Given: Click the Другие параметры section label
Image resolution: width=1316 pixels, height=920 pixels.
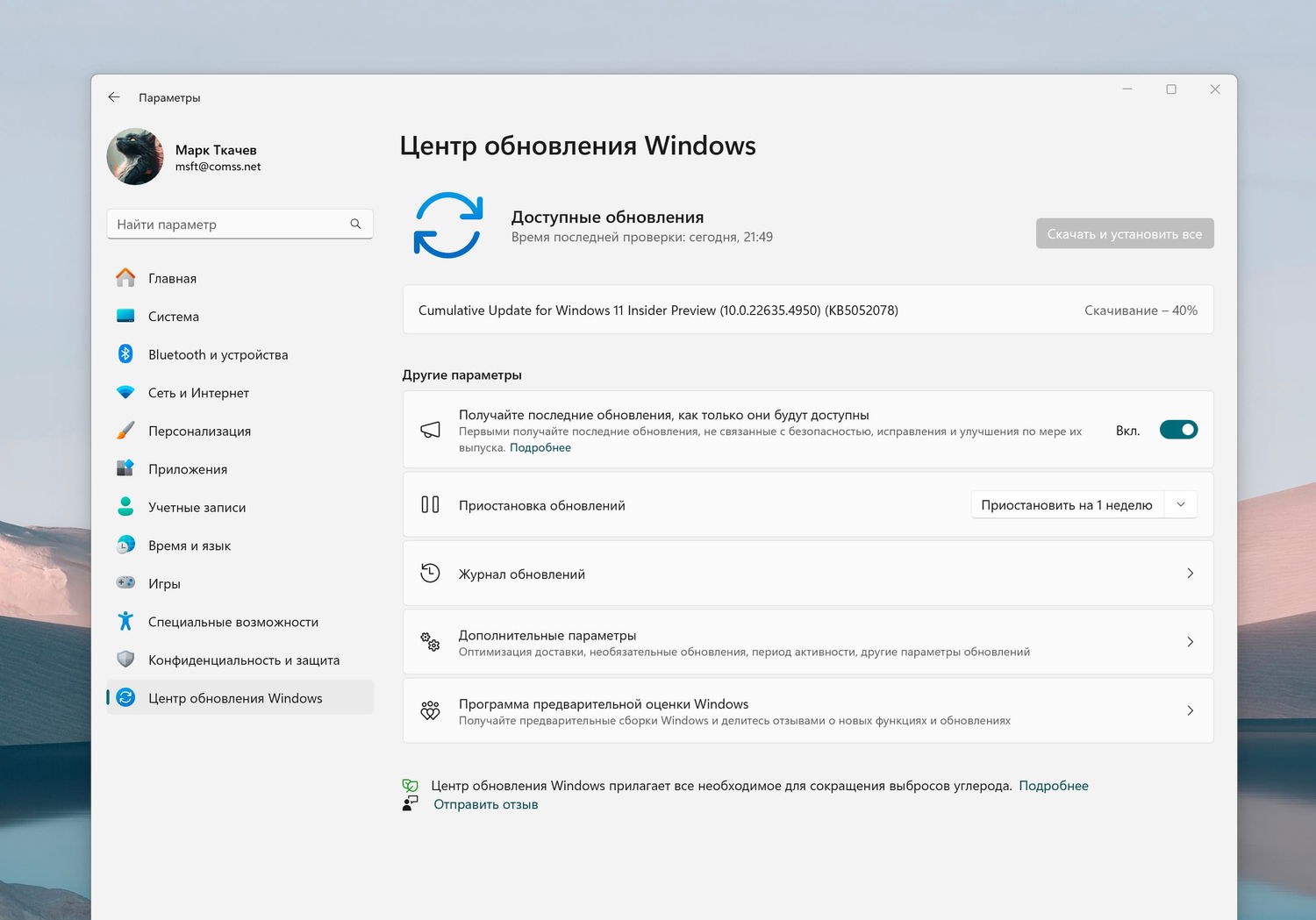Looking at the screenshot, I should [x=461, y=374].
